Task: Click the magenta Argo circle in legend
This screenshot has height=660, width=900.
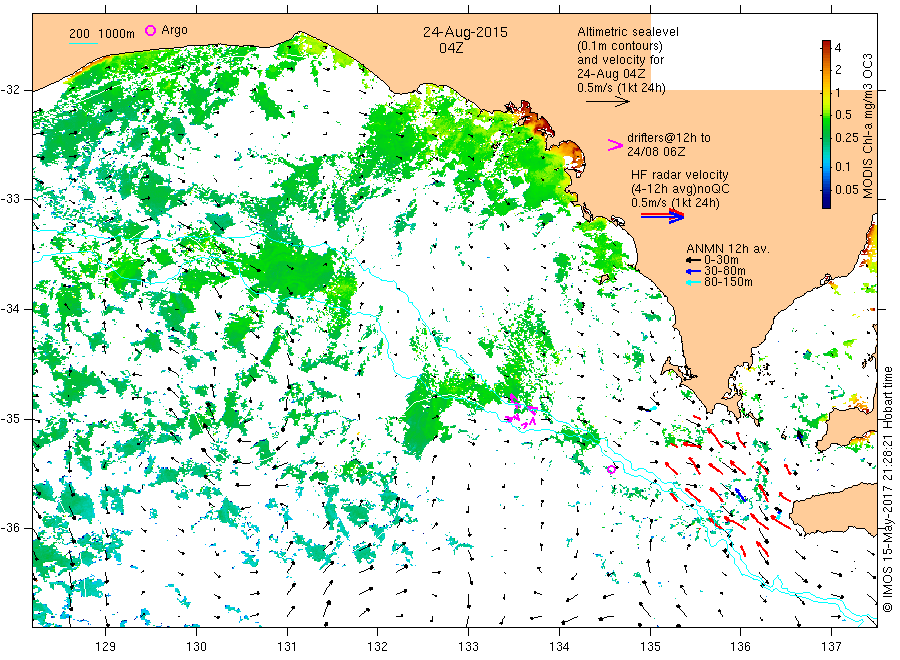Action: pos(150,30)
